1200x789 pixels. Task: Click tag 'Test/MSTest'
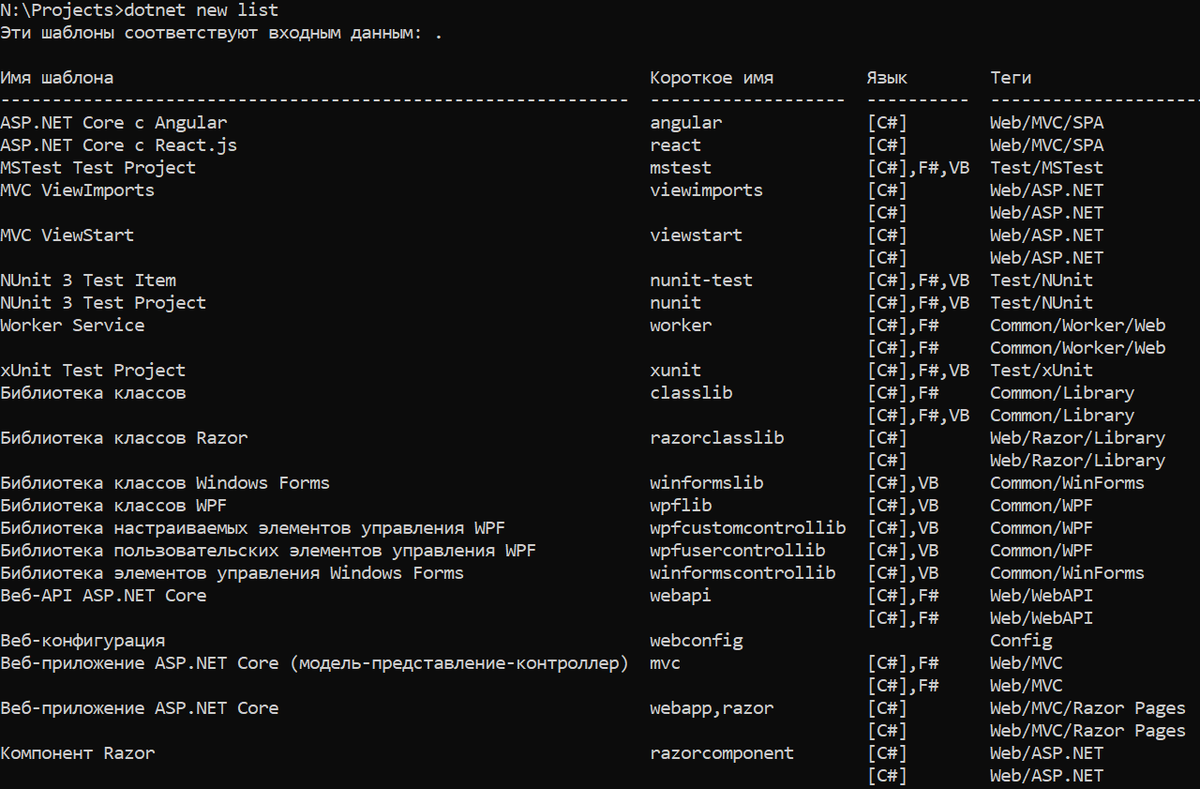[1047, 168]
